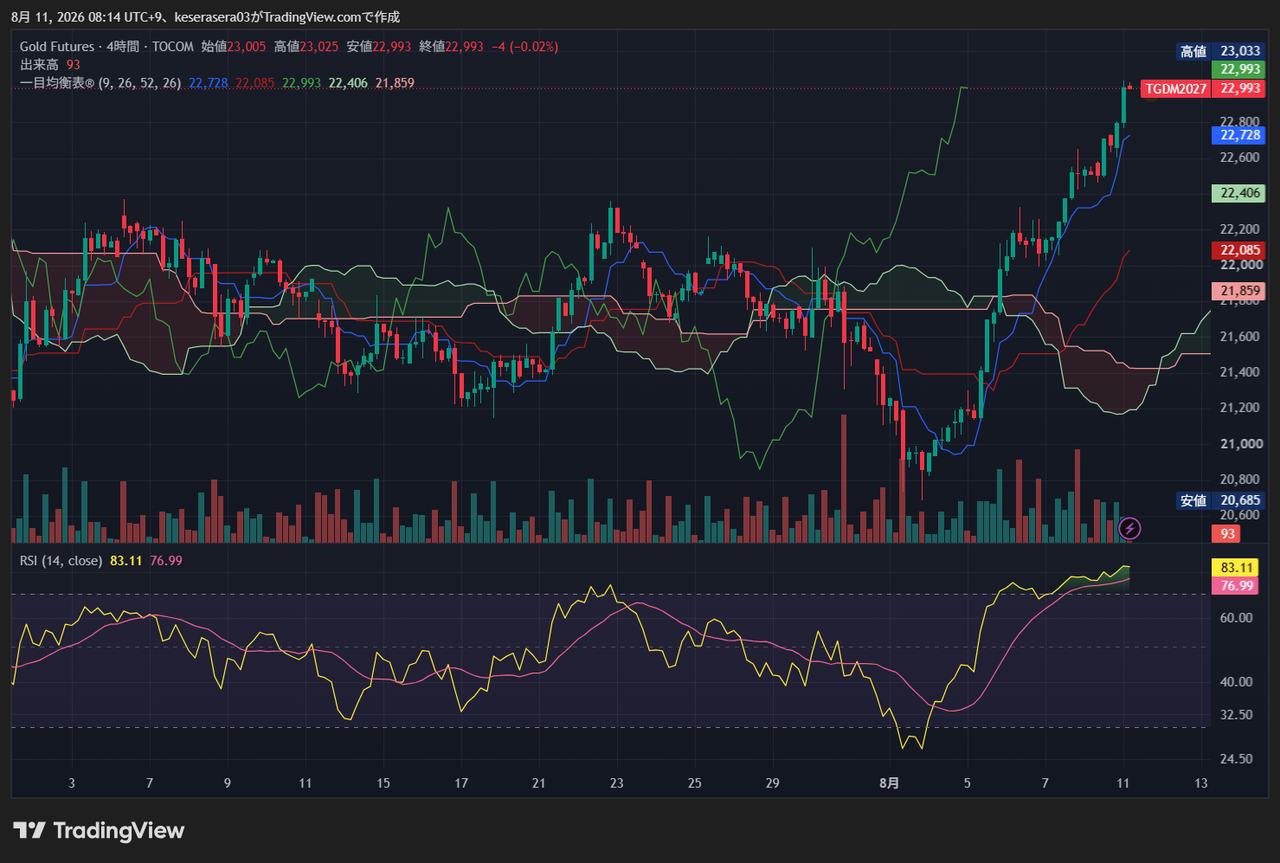Click date 23 on the time axis

pos(617,784)
